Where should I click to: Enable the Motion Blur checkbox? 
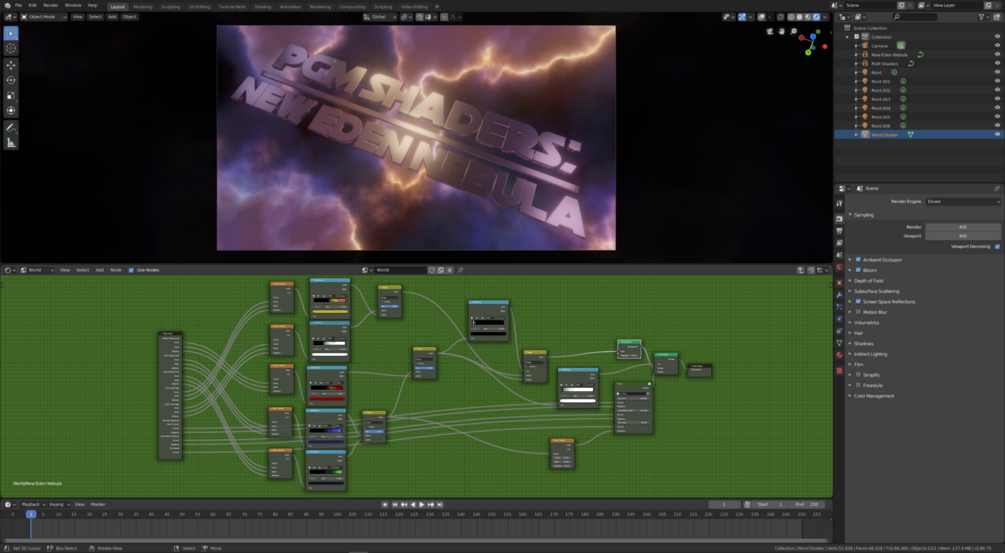(858, 312)
